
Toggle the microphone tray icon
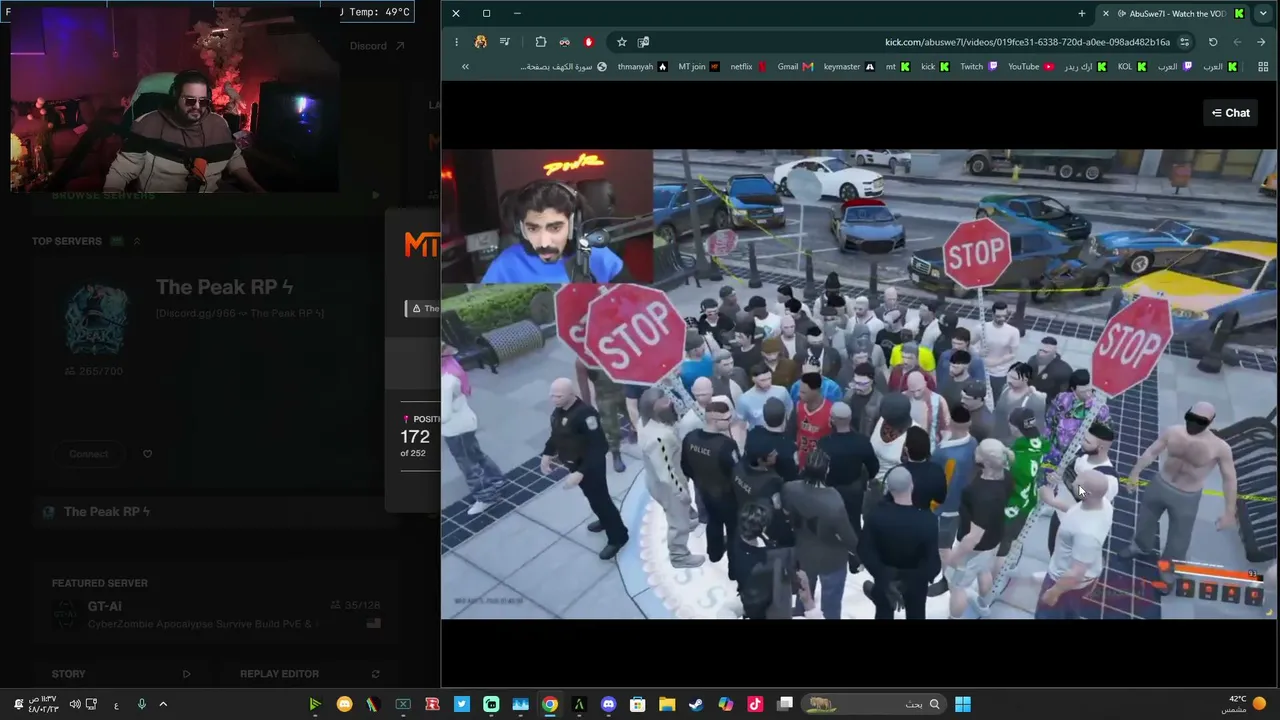coord(141,704)
